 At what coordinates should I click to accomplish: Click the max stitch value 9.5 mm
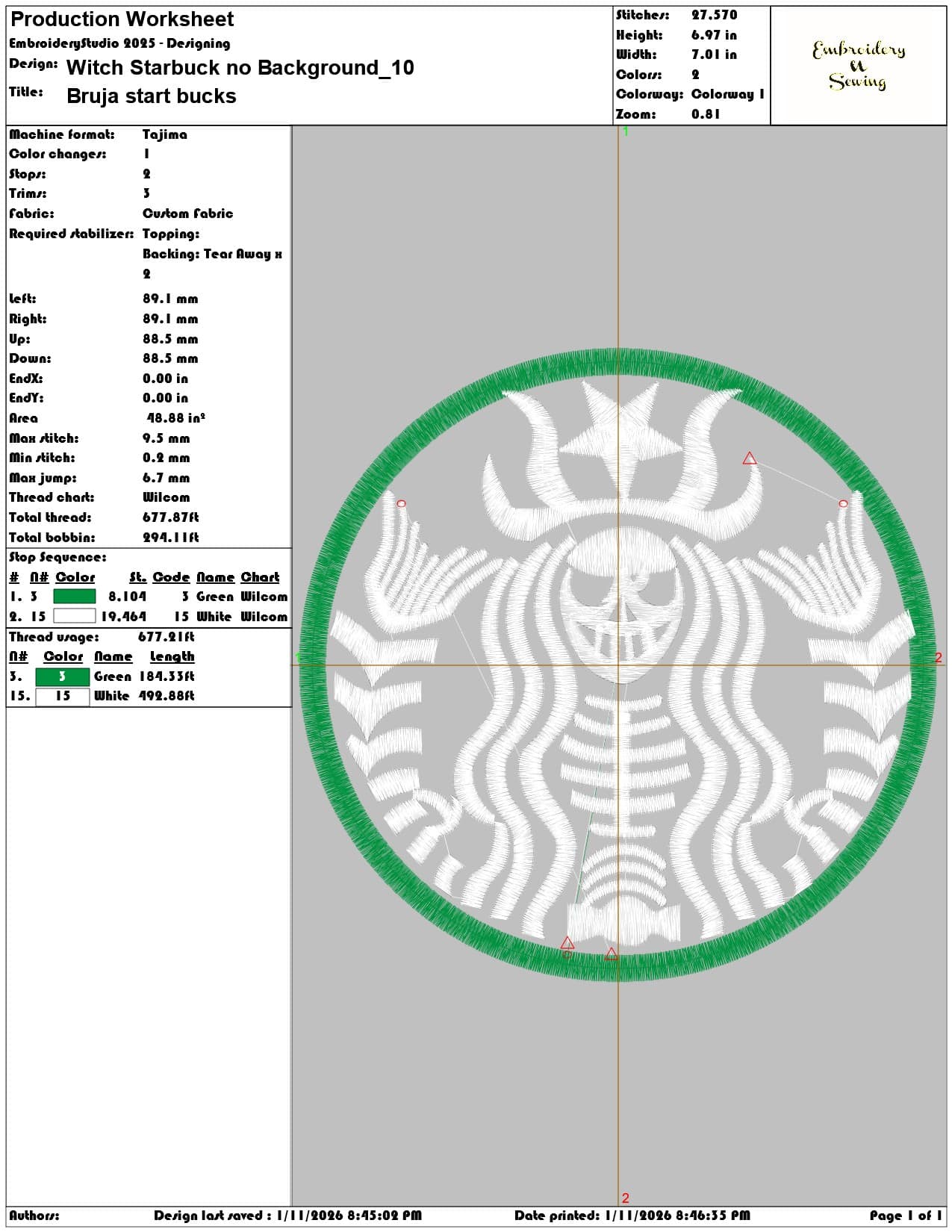tap(166, 438)
